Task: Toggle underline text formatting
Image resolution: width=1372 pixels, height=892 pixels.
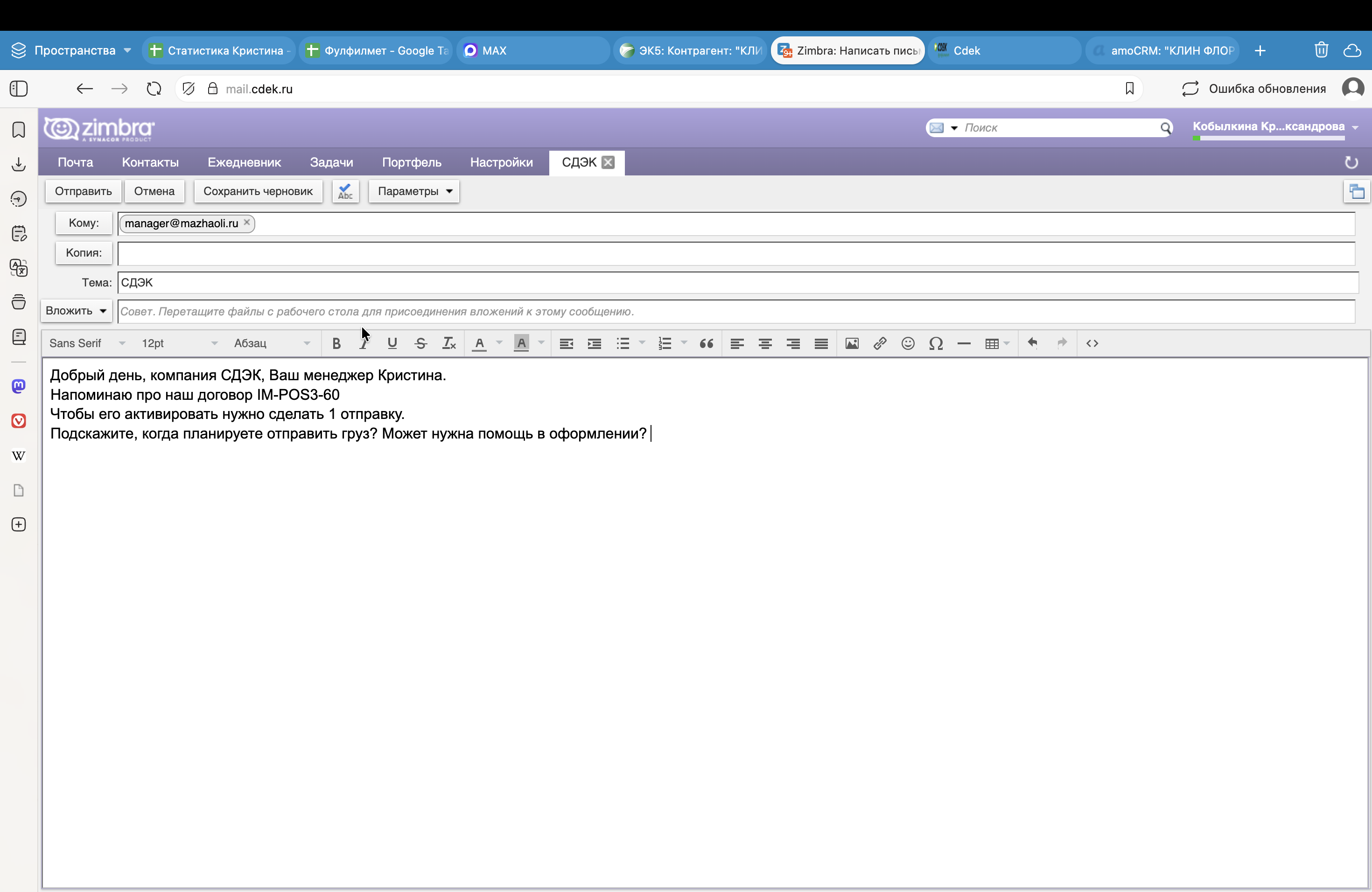Action: click(392, 343)
